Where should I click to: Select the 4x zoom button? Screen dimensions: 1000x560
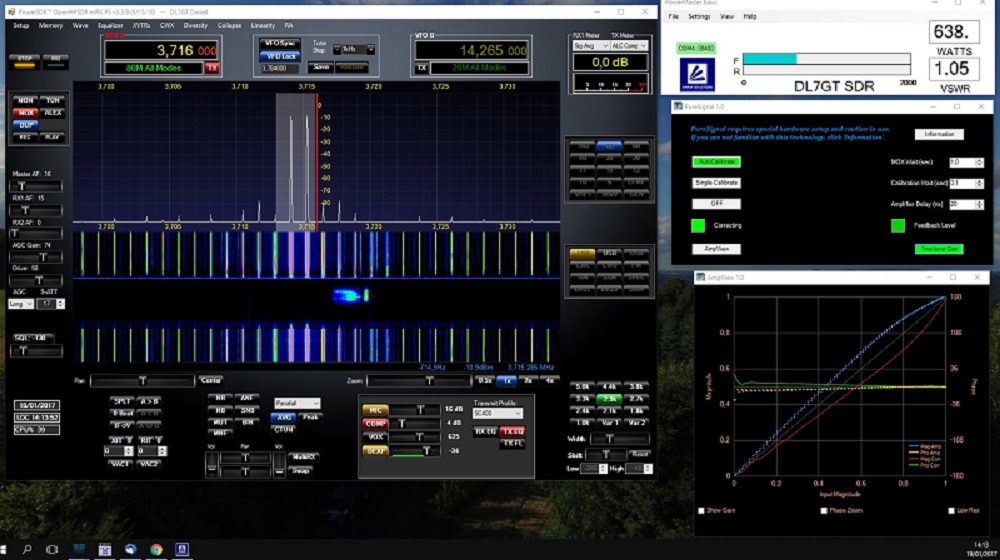point(549,381)
